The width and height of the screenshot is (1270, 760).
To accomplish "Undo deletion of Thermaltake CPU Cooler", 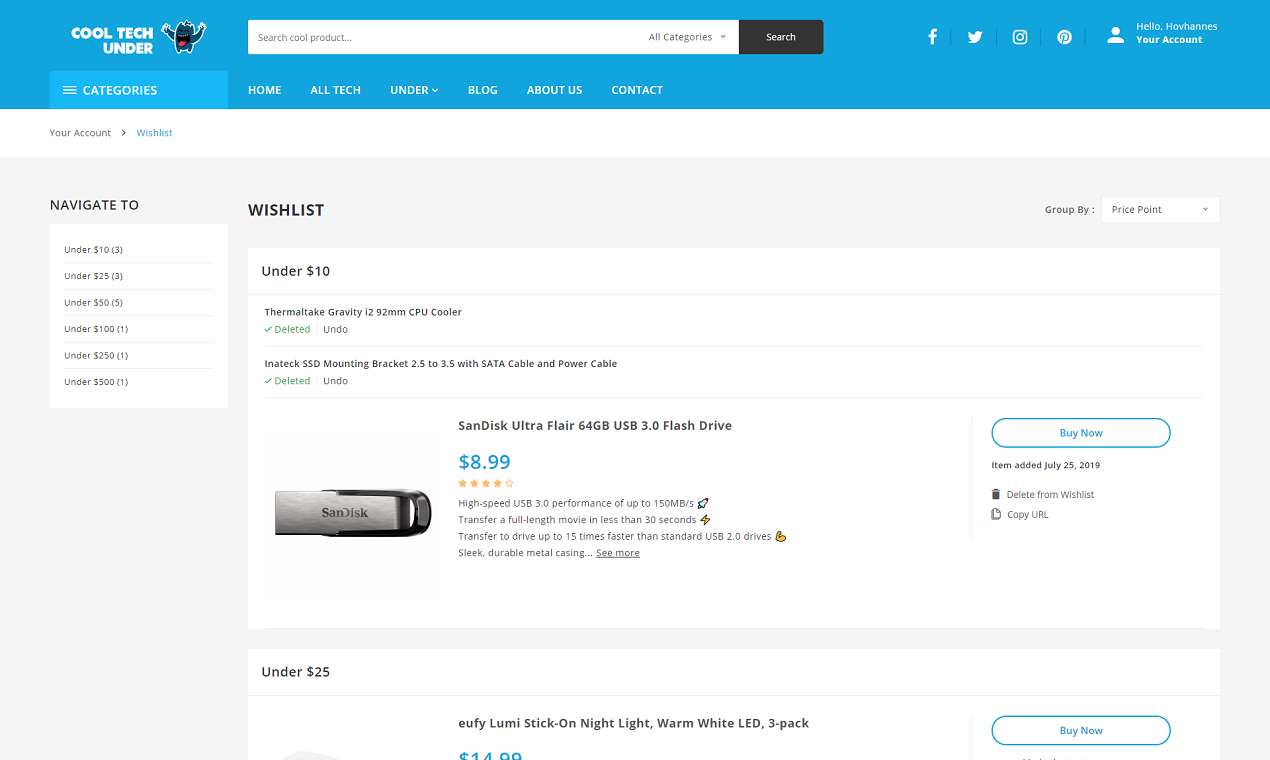I will 335,328.
